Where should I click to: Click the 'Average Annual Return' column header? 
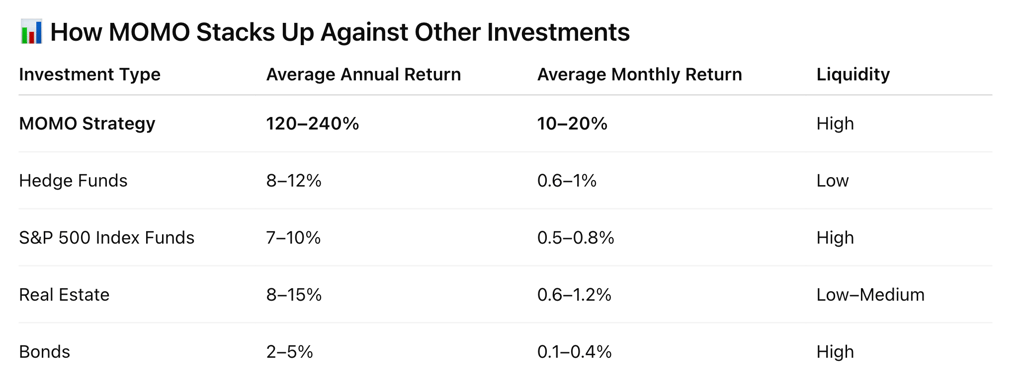(x=363, y=74)
